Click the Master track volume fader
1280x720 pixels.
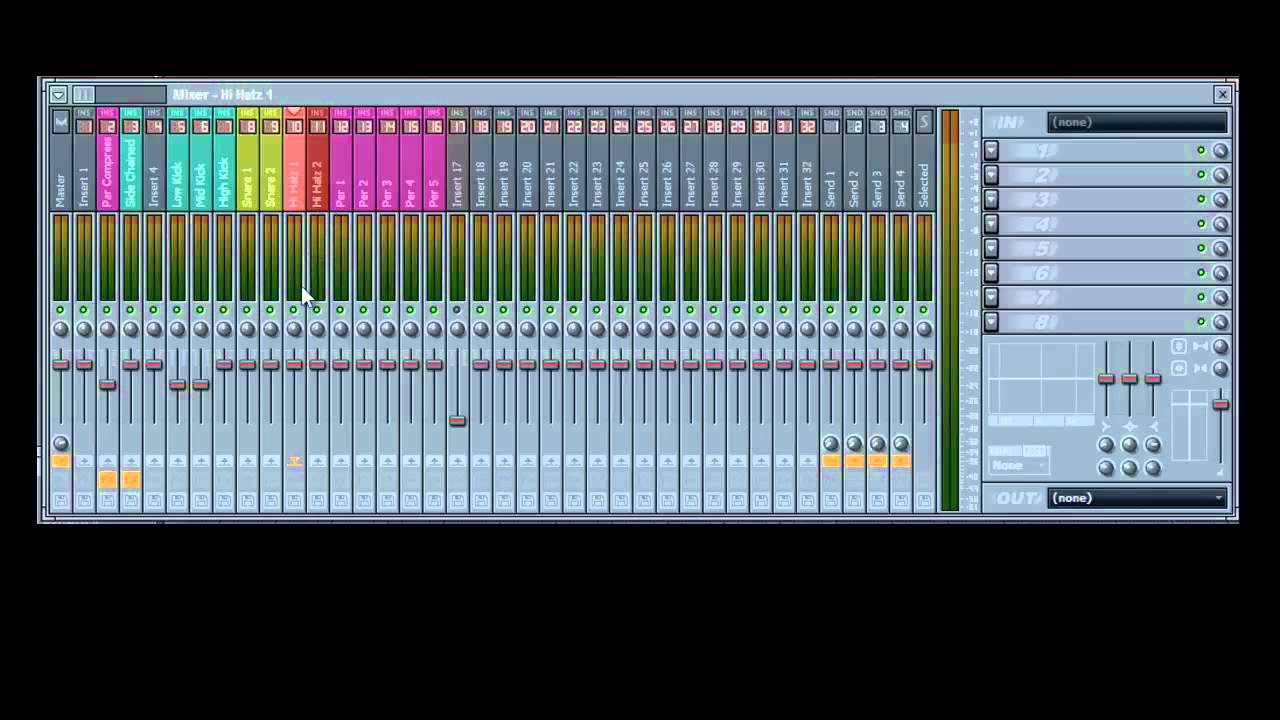[61, 364]
